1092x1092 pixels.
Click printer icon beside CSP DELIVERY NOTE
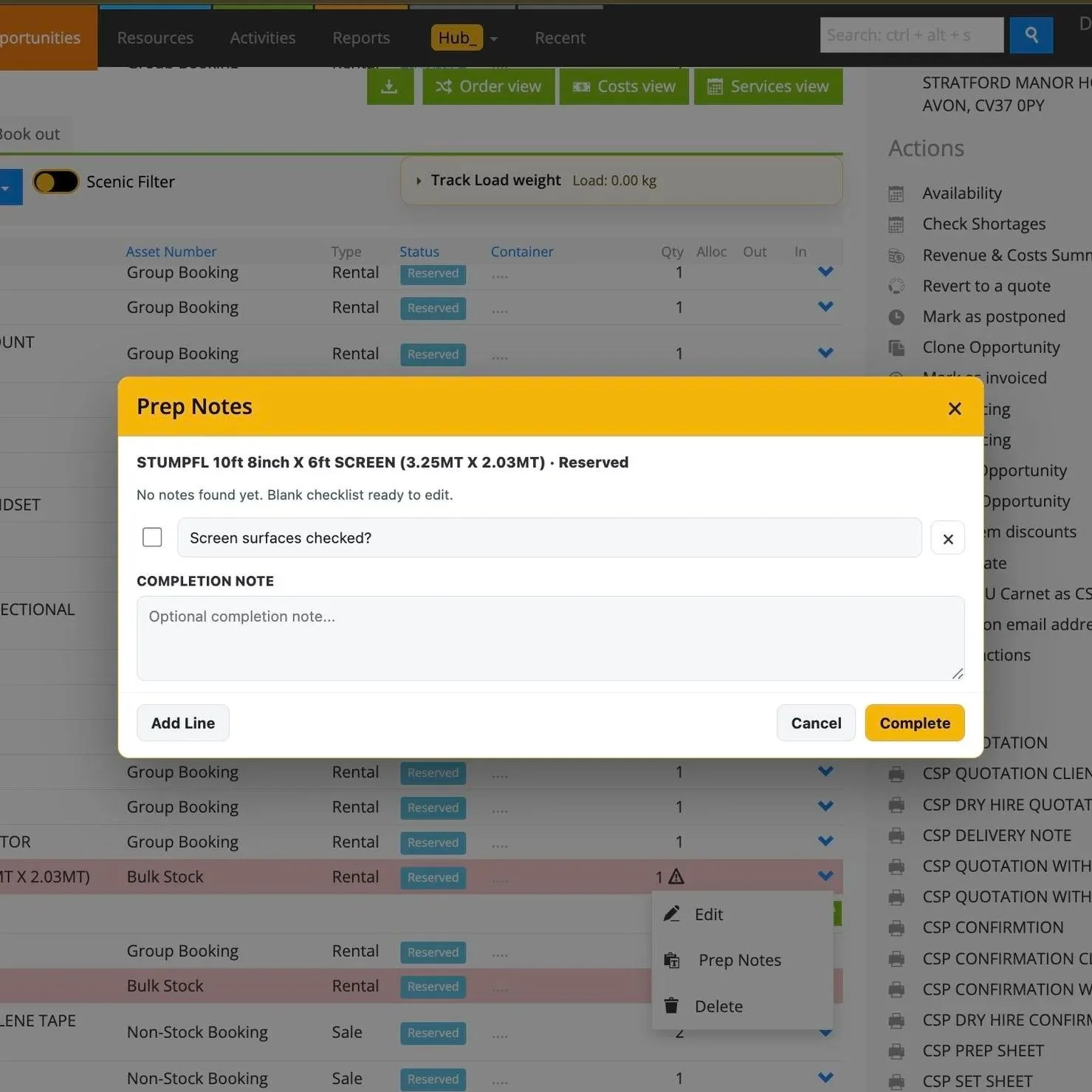pos(896,836)
